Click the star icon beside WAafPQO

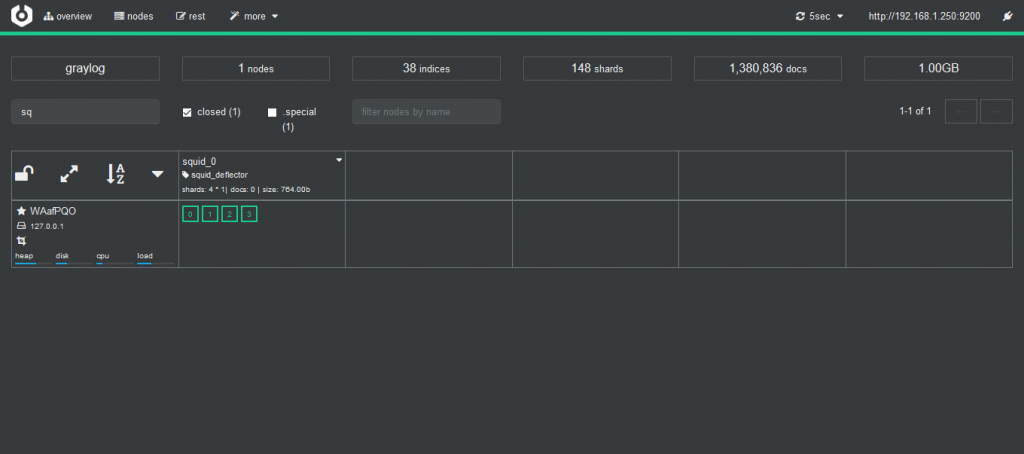[22, 211]
